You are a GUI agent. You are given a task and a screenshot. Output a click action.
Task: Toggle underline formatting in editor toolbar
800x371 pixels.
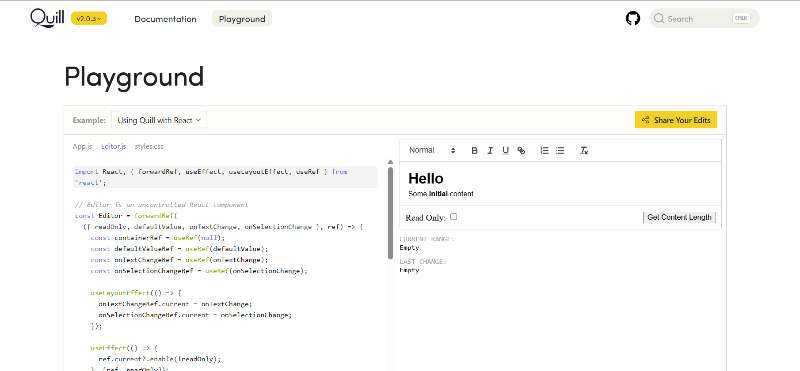coord(506,151)
